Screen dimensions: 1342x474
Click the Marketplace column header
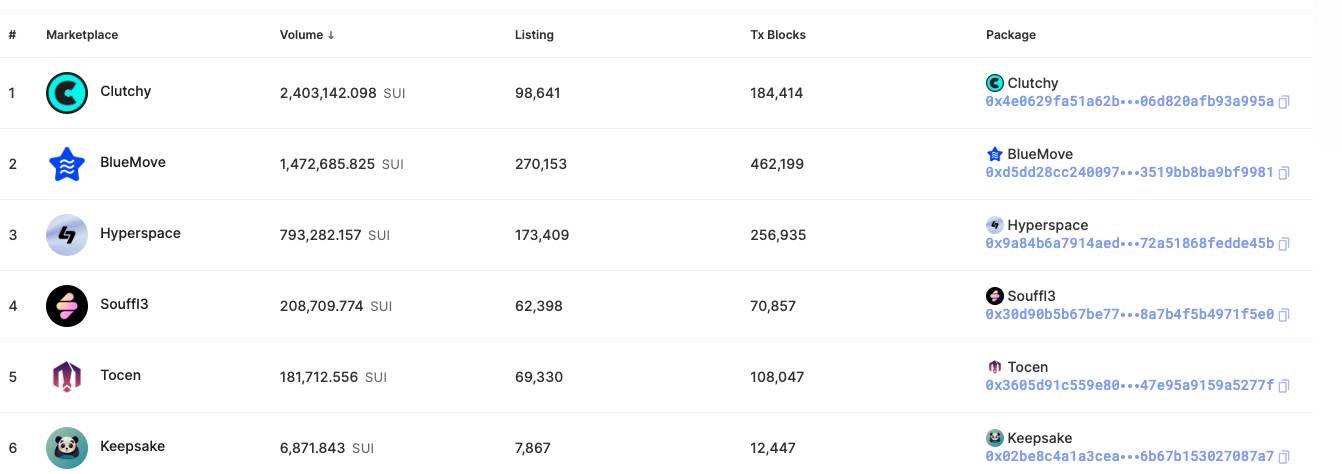pyautogui.click(x=82, y=35)
